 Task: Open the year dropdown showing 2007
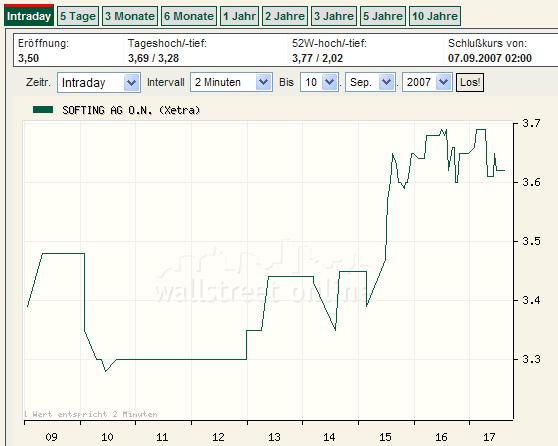tap(427, 83)
